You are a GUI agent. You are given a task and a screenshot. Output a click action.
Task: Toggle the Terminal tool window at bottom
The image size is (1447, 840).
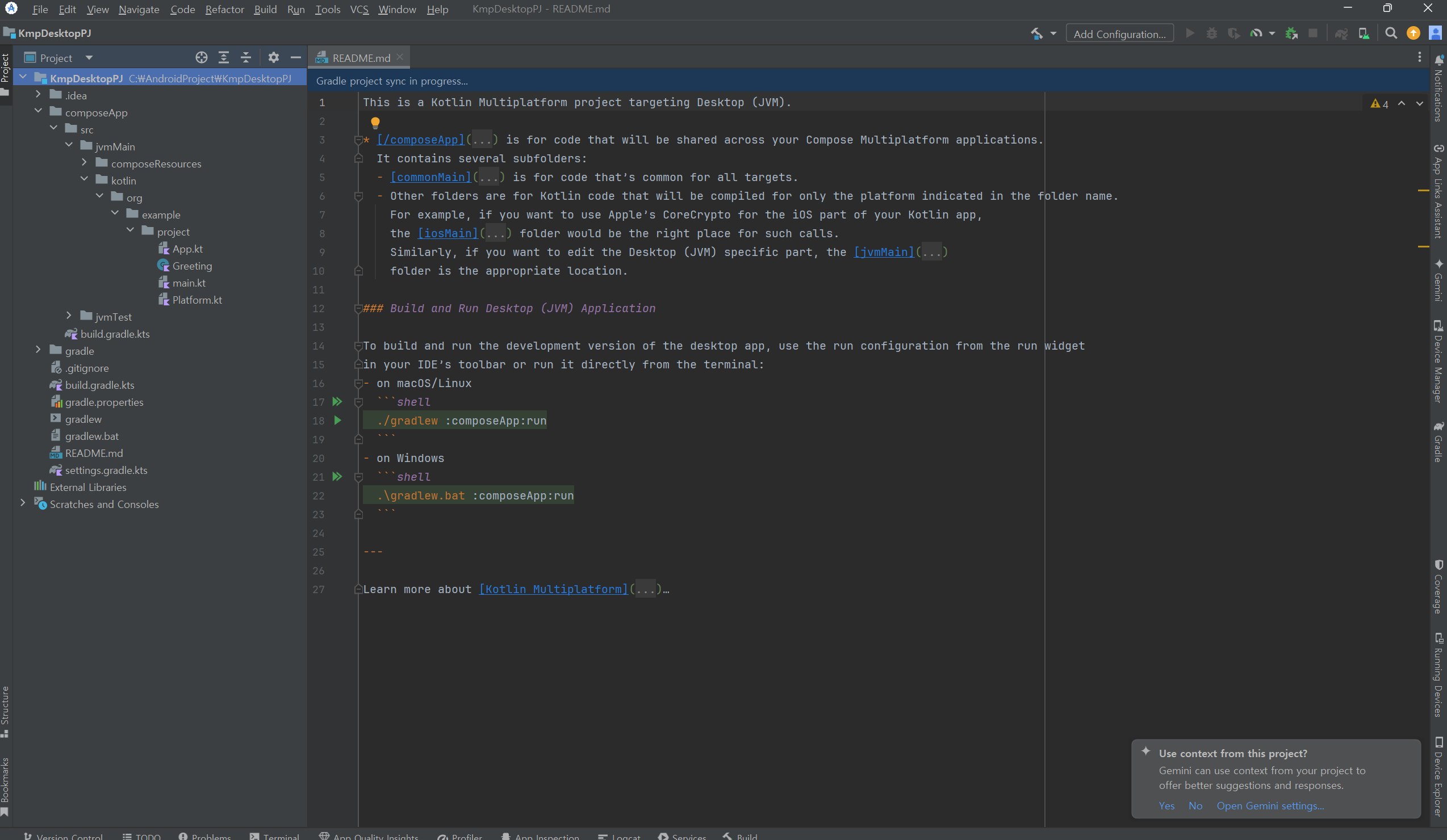[x=274, y=836]
